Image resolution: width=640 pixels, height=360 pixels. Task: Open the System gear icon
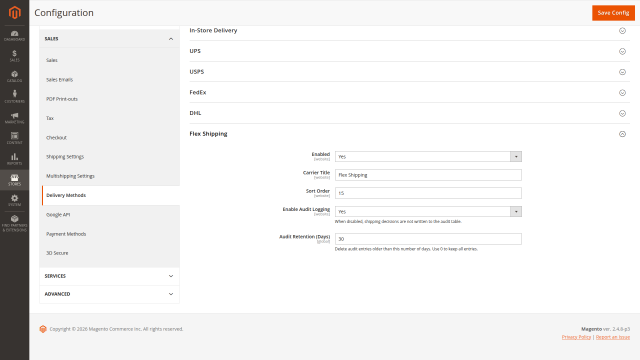pyautogui.click(x=15, y=200)
